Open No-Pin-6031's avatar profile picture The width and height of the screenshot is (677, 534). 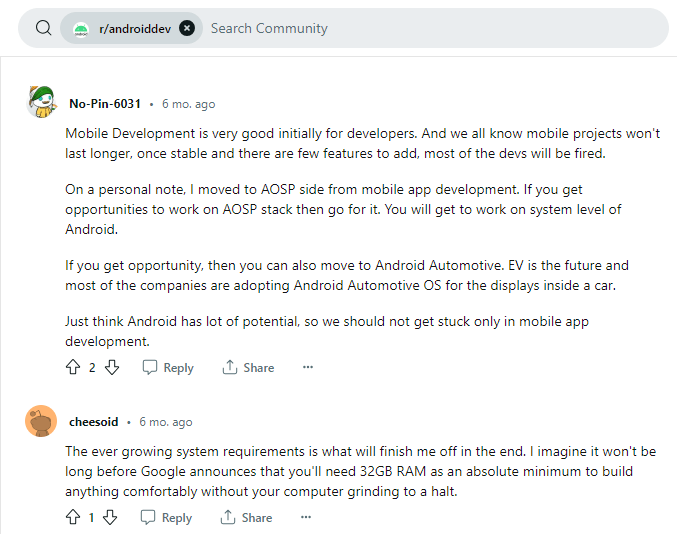click(x=42, y=102)
